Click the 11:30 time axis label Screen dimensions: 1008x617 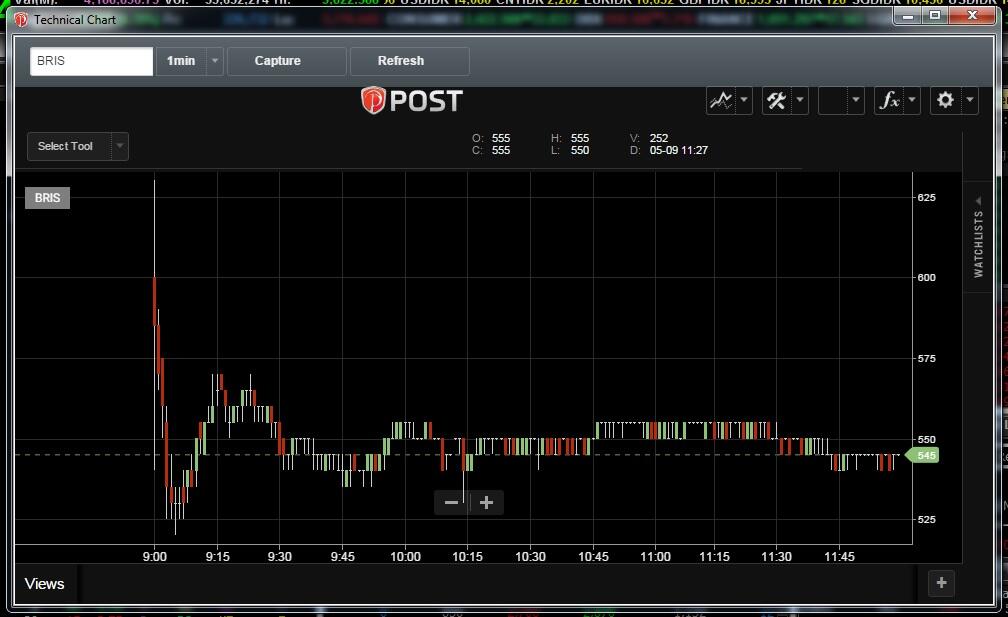point(777,557)
